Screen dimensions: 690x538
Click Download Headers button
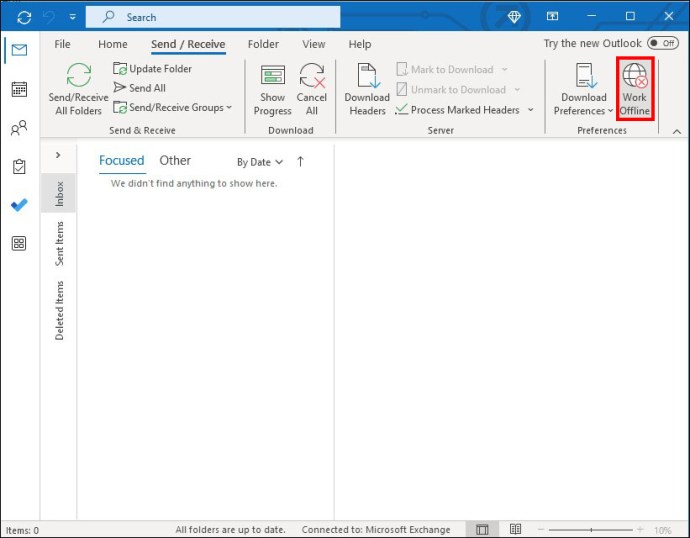click(367, 90)
